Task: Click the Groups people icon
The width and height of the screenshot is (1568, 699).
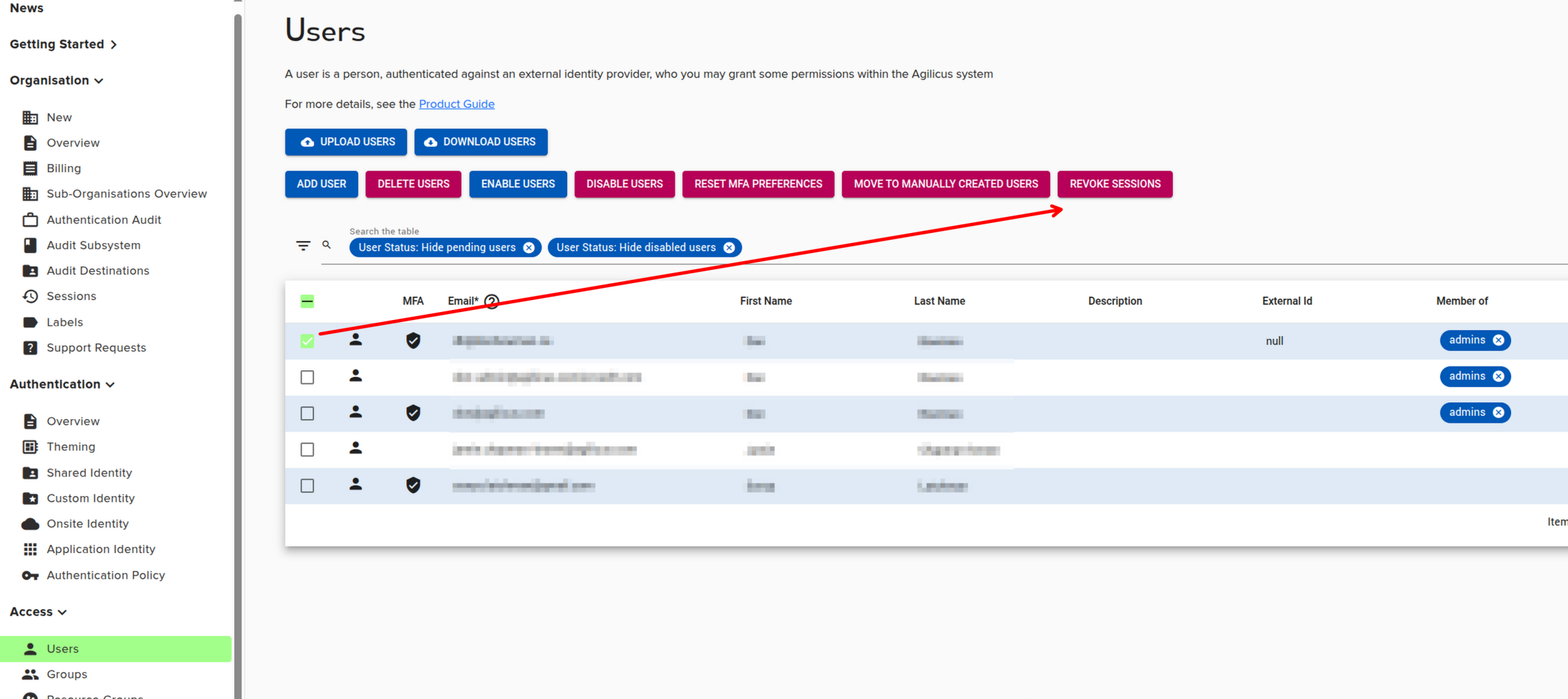Action: [x=30, y=675]
